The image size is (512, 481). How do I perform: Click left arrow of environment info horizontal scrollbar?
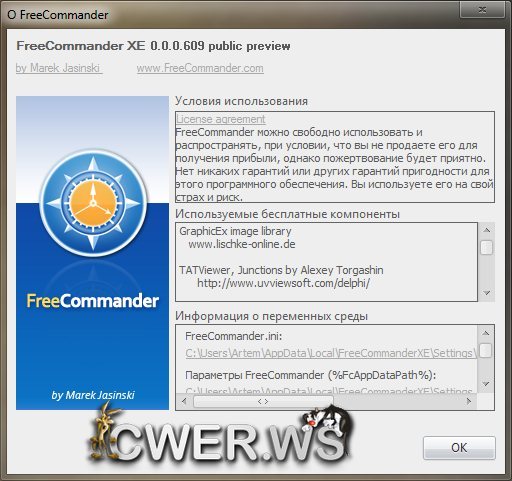184,401
